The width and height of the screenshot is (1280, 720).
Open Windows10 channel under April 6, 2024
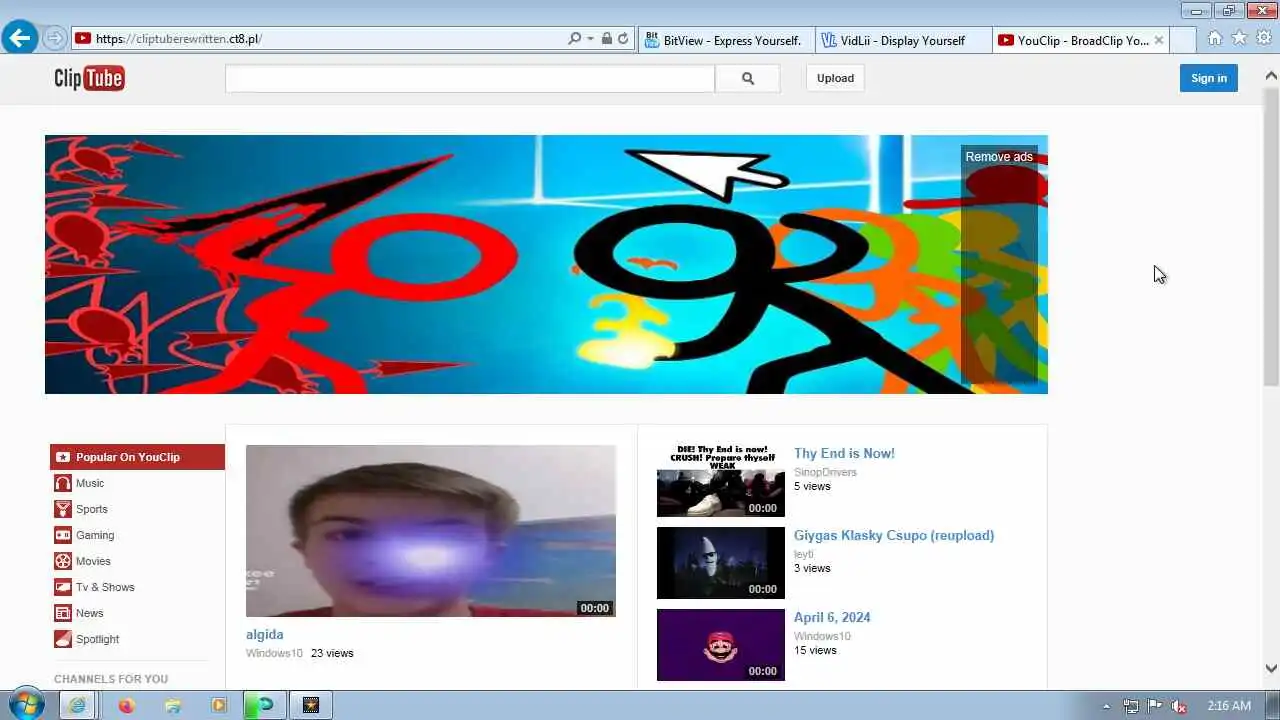[x=822, y=636]
